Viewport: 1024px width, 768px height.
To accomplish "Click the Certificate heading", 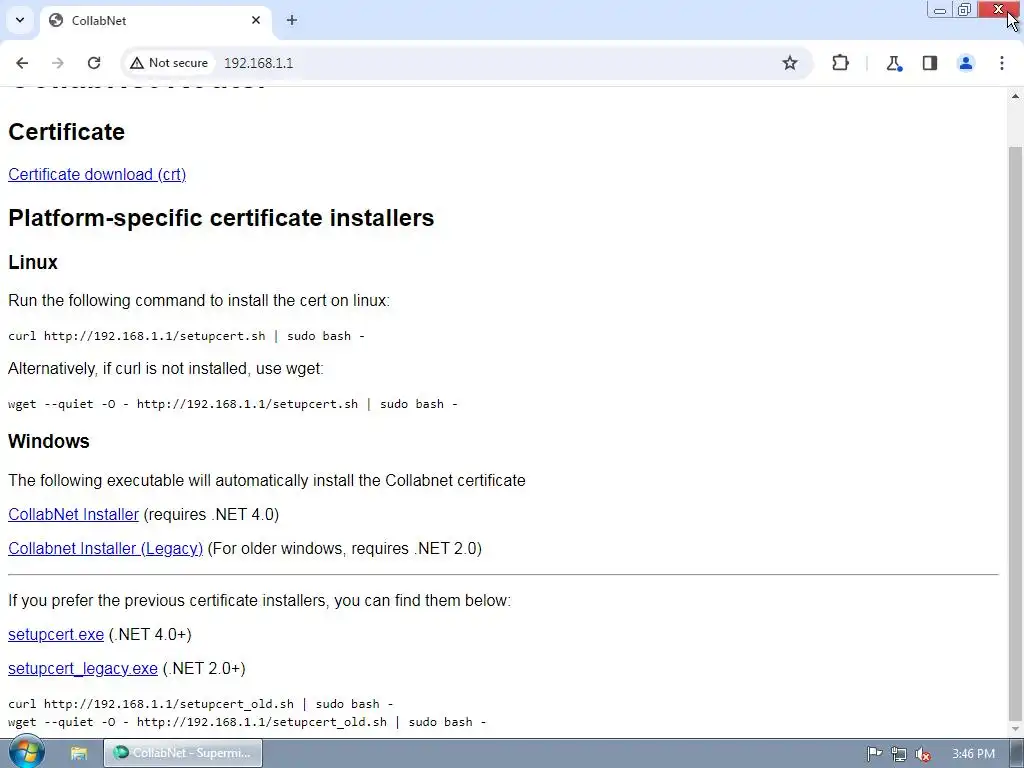I will 66,131.
